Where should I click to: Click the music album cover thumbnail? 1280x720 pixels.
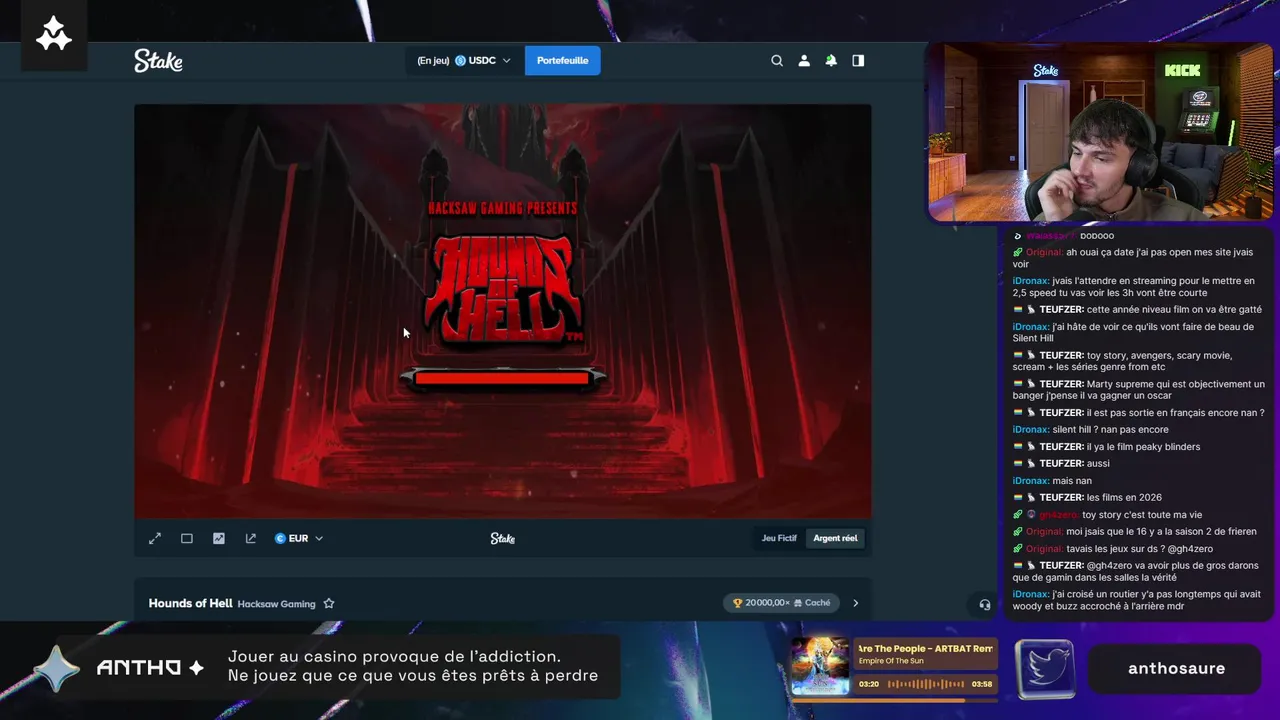[x=820, y=666]
